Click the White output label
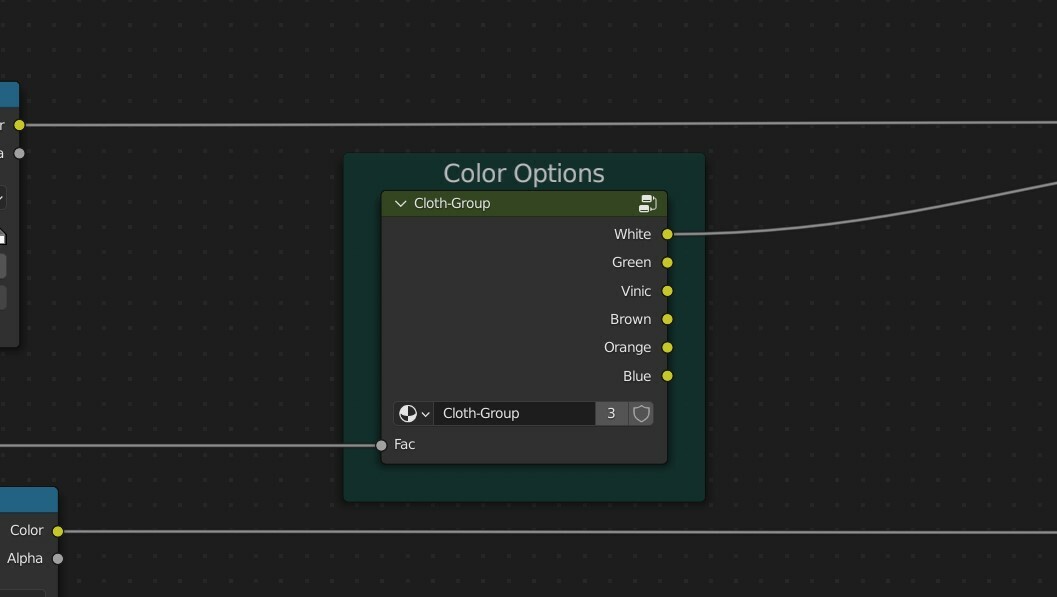The image size is (1057, 597). click(632, 234)
